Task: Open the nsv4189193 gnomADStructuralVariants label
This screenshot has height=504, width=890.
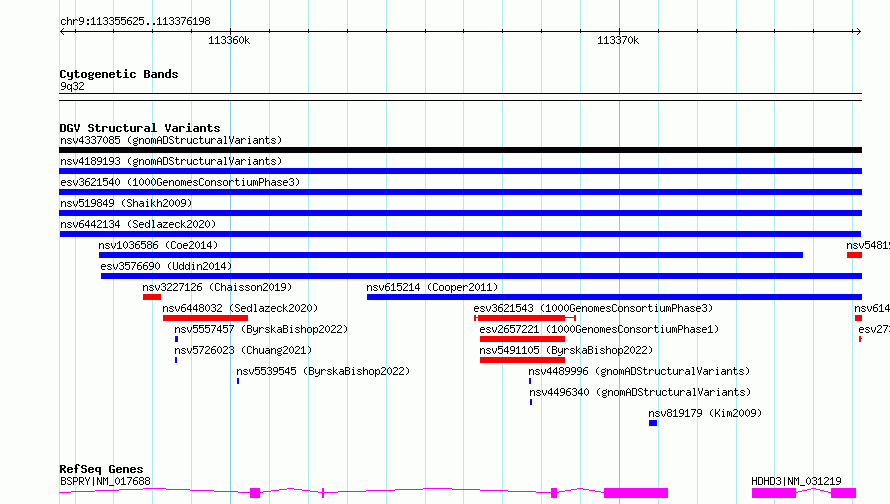Action: (x=171, y=161)
